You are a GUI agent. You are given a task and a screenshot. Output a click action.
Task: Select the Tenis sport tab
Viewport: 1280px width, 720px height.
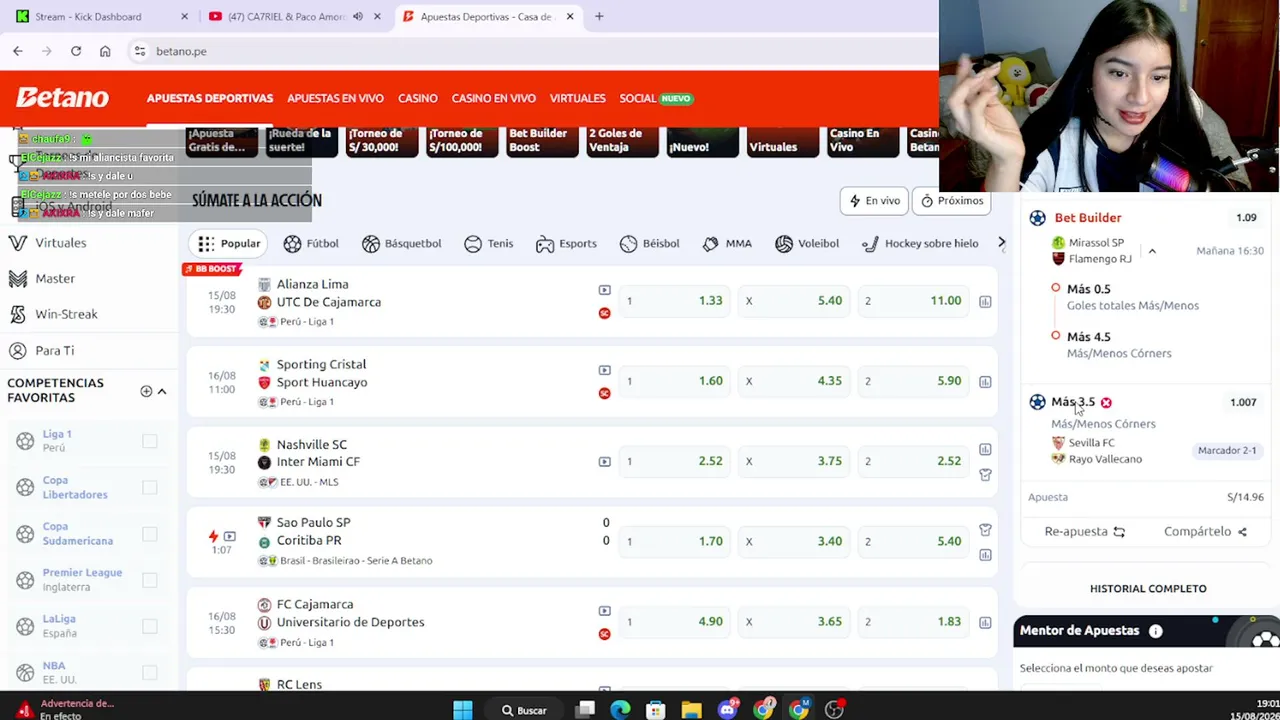(487, 243)
